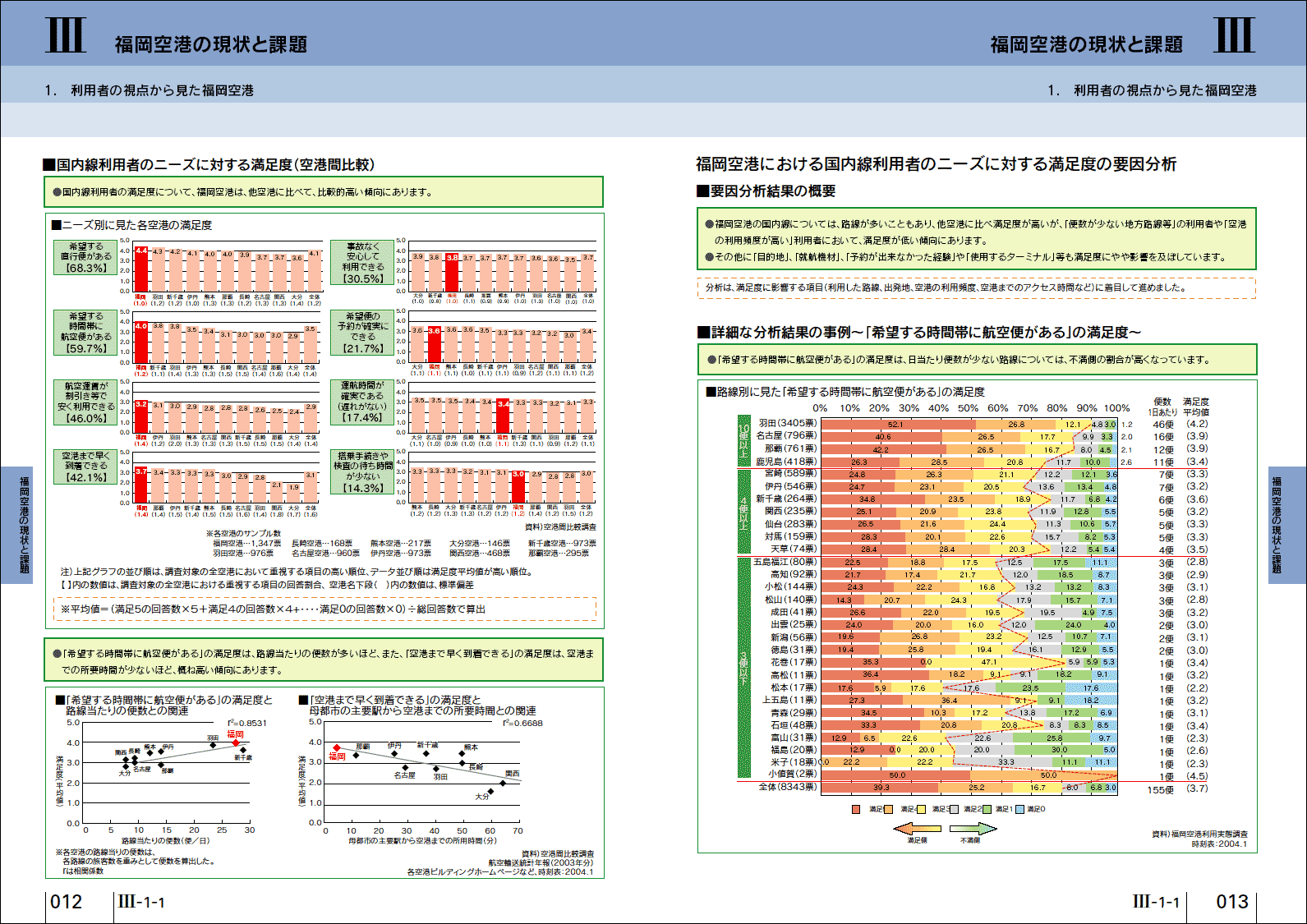
Task: Click the orange 満足側 left-pointing arrow
Action: click(x=918, y=828)
